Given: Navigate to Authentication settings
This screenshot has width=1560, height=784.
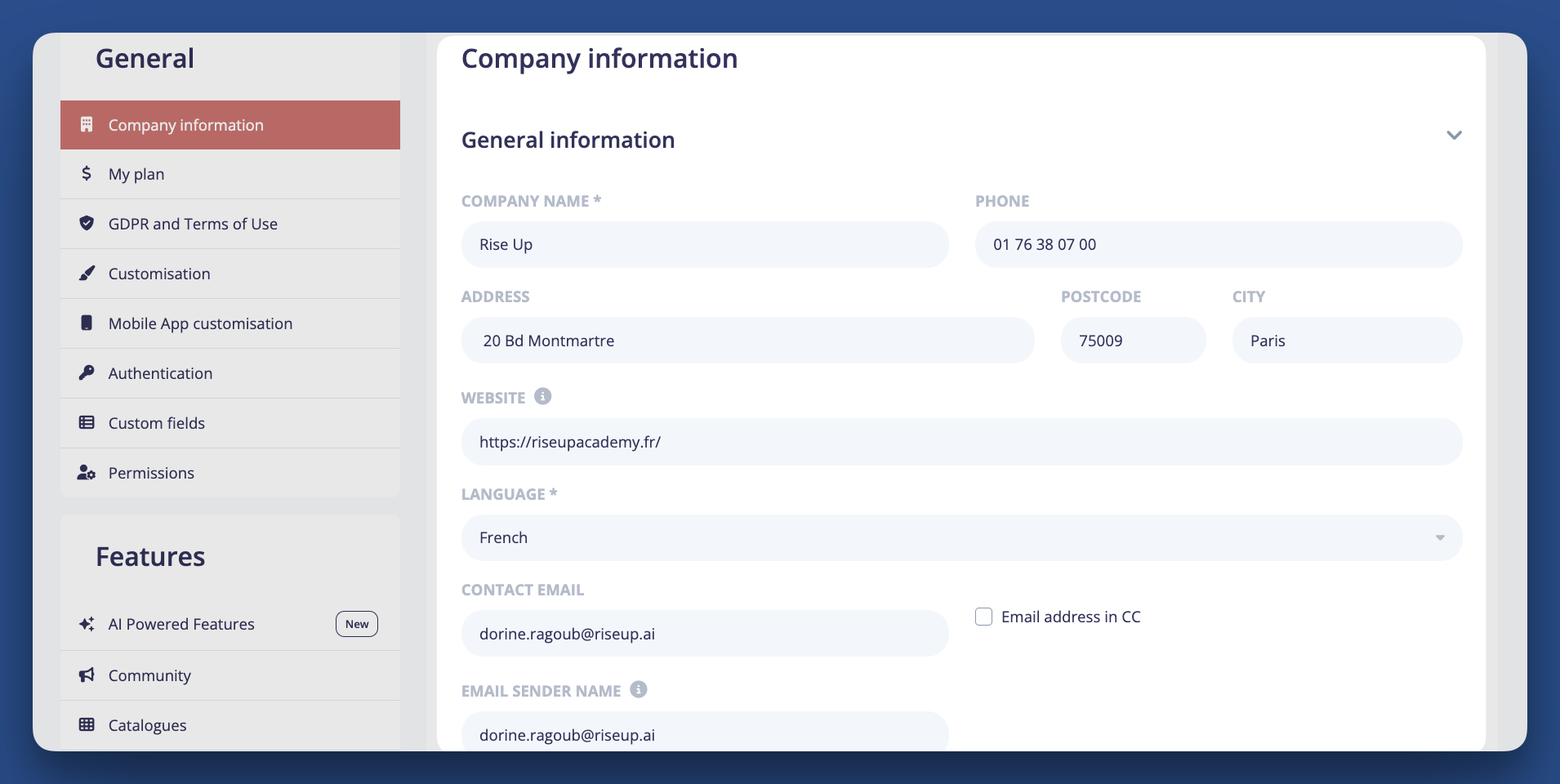Looking at the screenshot, I should pyautogui.click(x=230, y=373).
